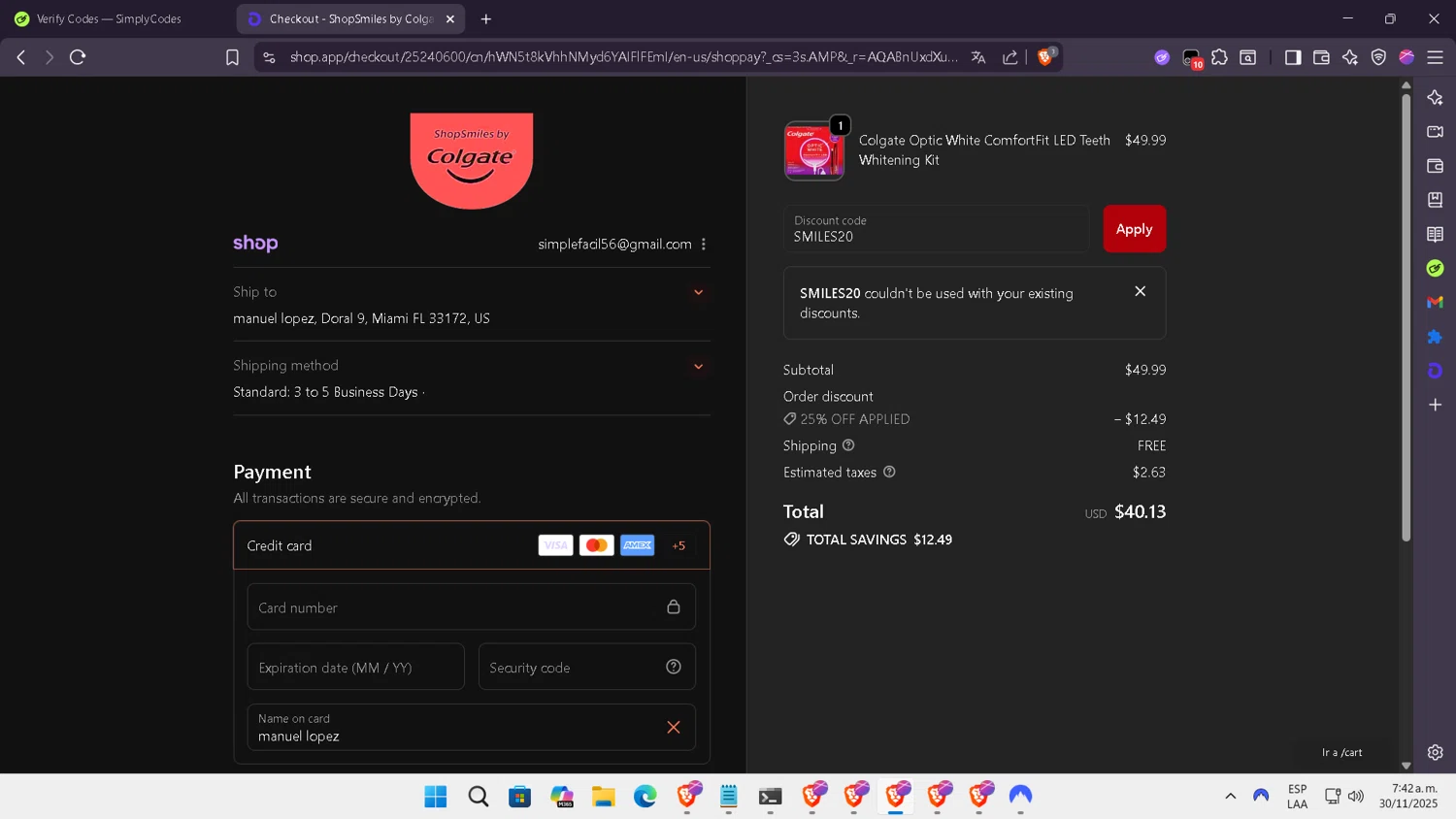The width and height of the screenshot is (1456, 819).
Task: Click the 25% OFF APPLIED discount text
Action: (x=855, y=419)
